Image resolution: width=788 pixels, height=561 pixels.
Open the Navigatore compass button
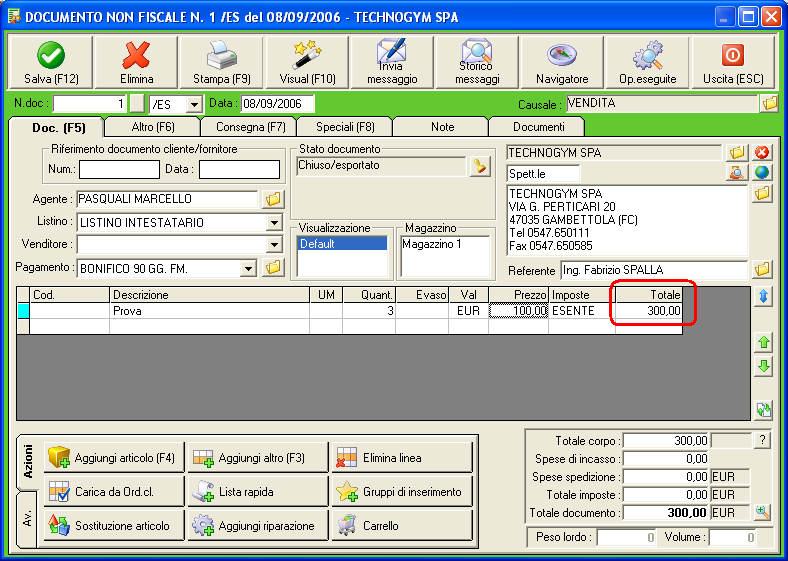(x=562, y=62)
